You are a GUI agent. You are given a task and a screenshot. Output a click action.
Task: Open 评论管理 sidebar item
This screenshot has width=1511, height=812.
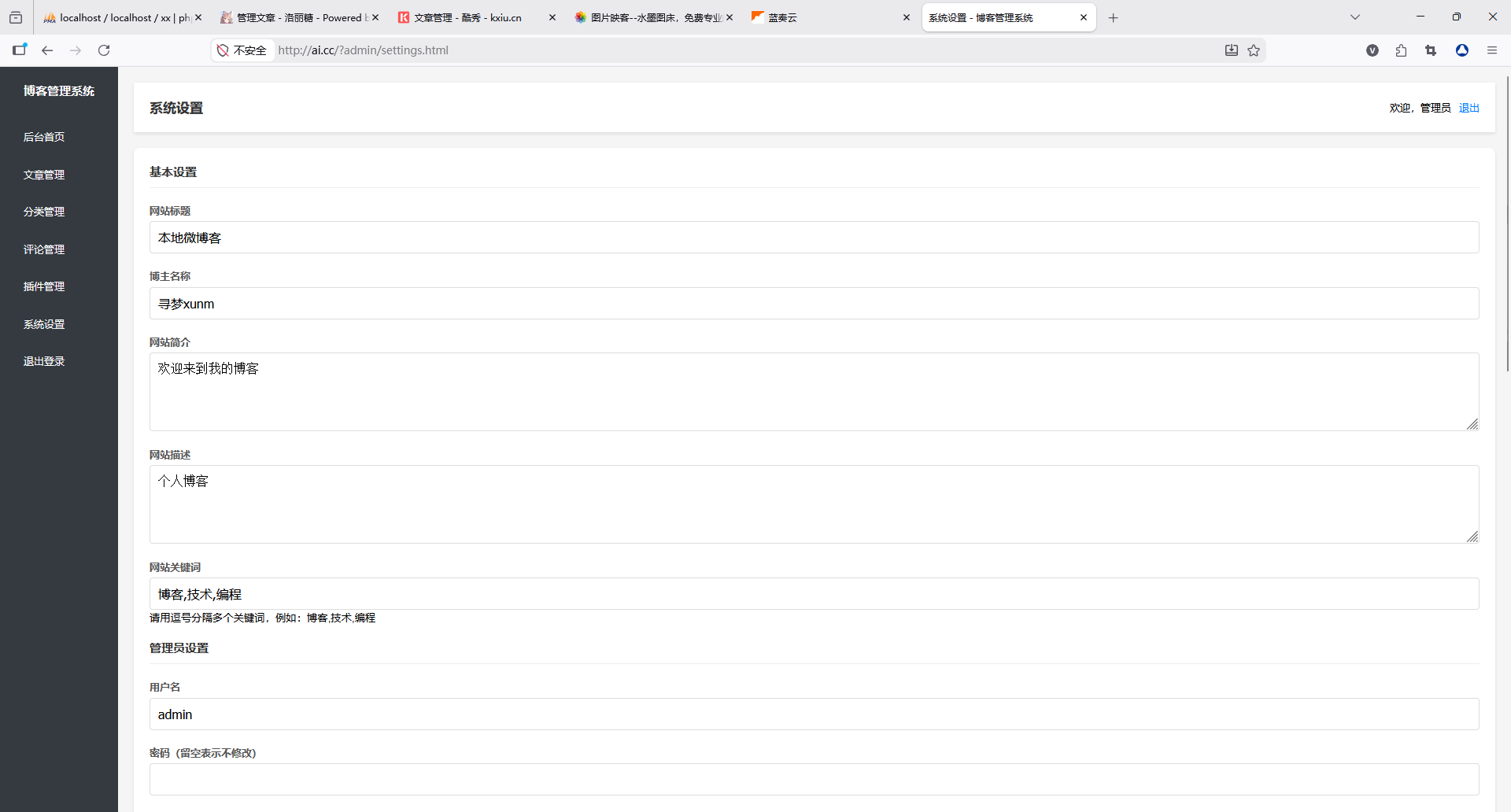[44, 249]
